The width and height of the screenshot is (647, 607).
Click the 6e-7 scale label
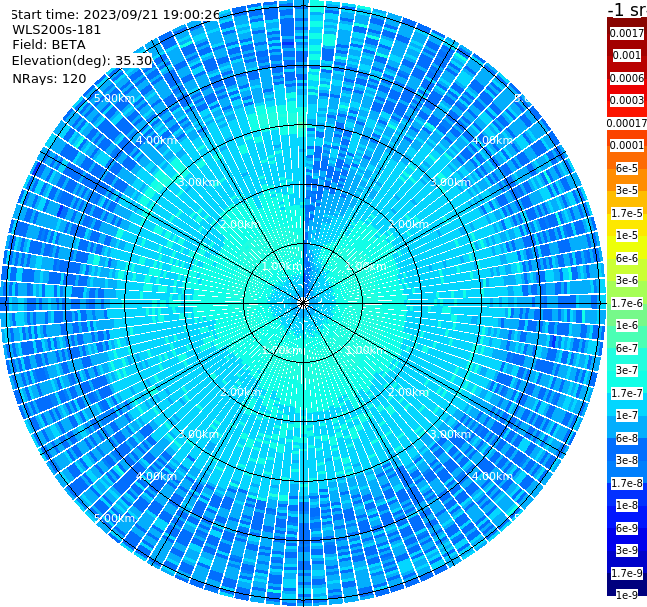626,348
